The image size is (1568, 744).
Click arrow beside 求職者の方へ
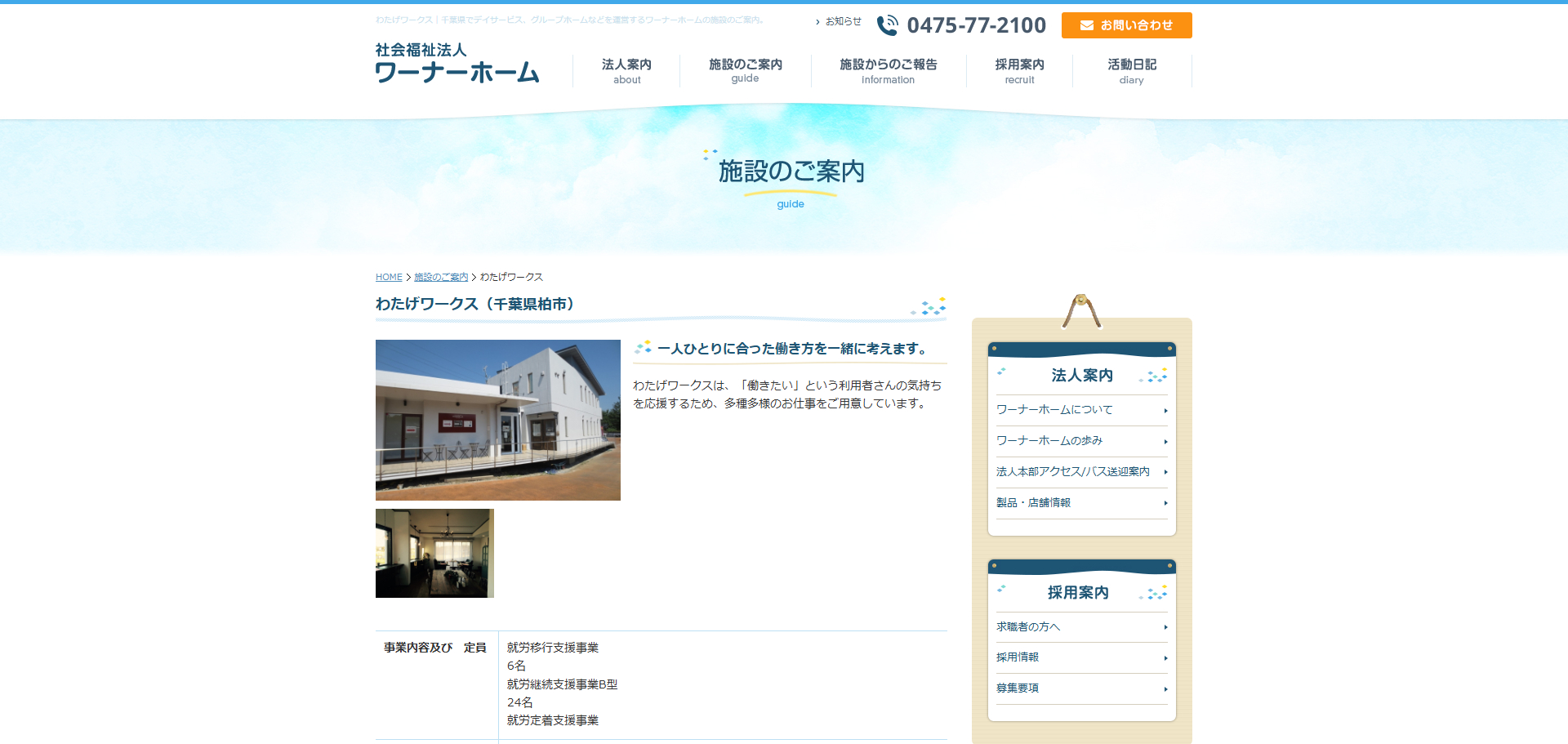click(1165, 627)
